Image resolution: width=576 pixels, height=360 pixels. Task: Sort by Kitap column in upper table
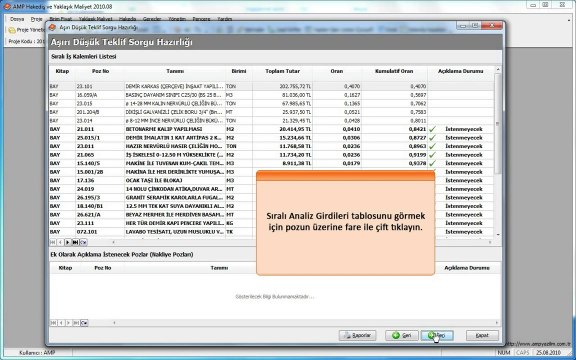(x=62, y=71)
